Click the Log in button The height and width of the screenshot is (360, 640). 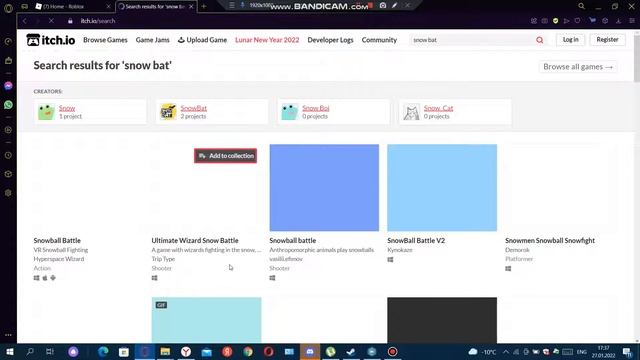point(571,40)
